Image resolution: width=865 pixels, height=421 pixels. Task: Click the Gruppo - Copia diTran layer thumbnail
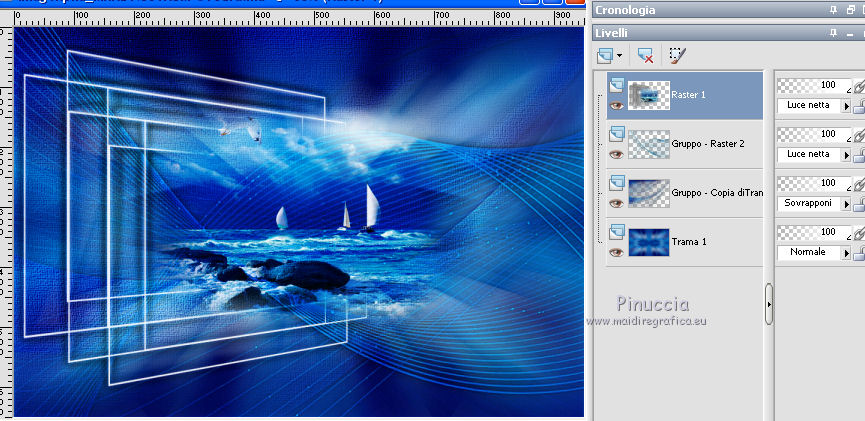point(649,193)
